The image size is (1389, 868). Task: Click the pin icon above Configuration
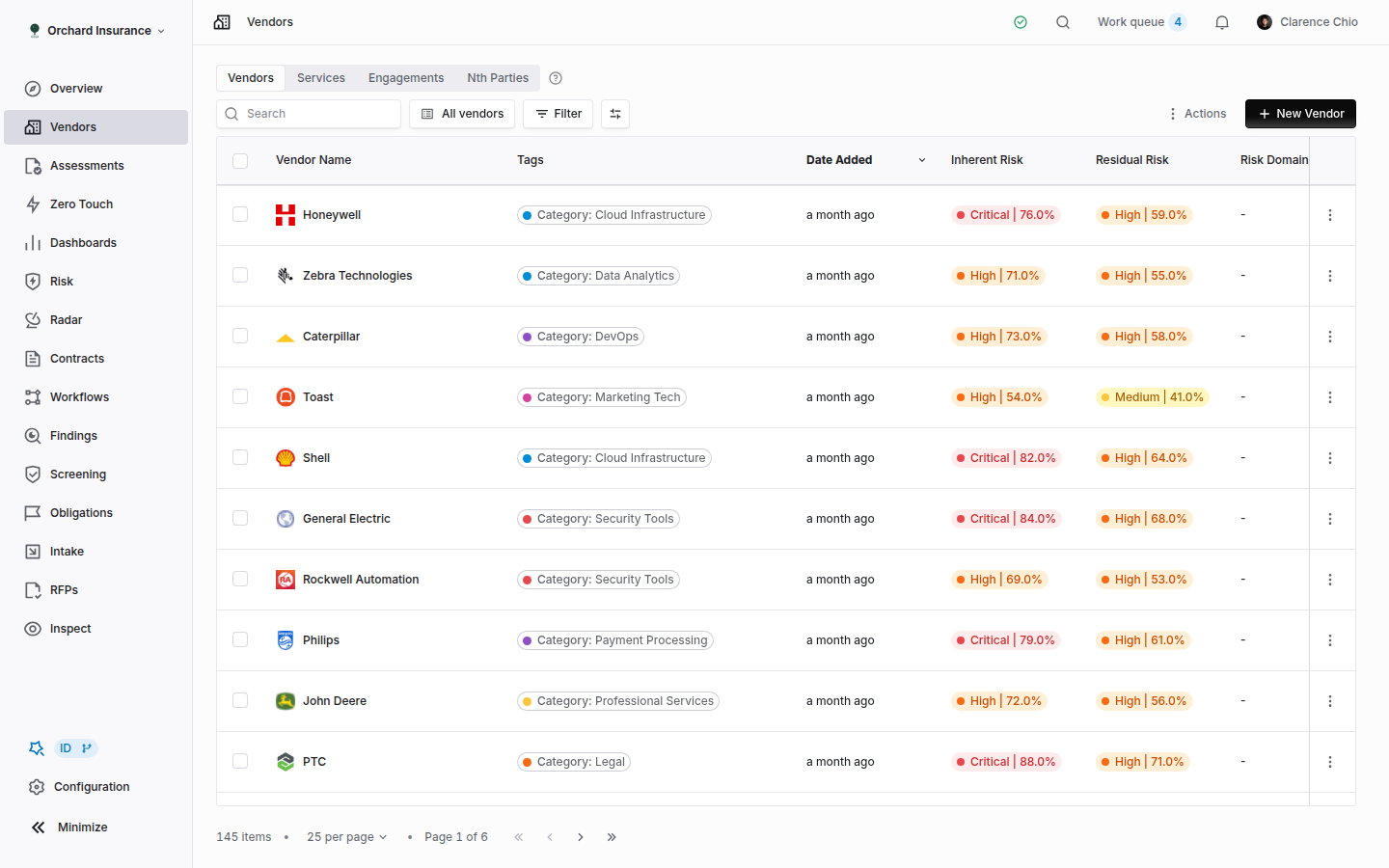(37, 748)
